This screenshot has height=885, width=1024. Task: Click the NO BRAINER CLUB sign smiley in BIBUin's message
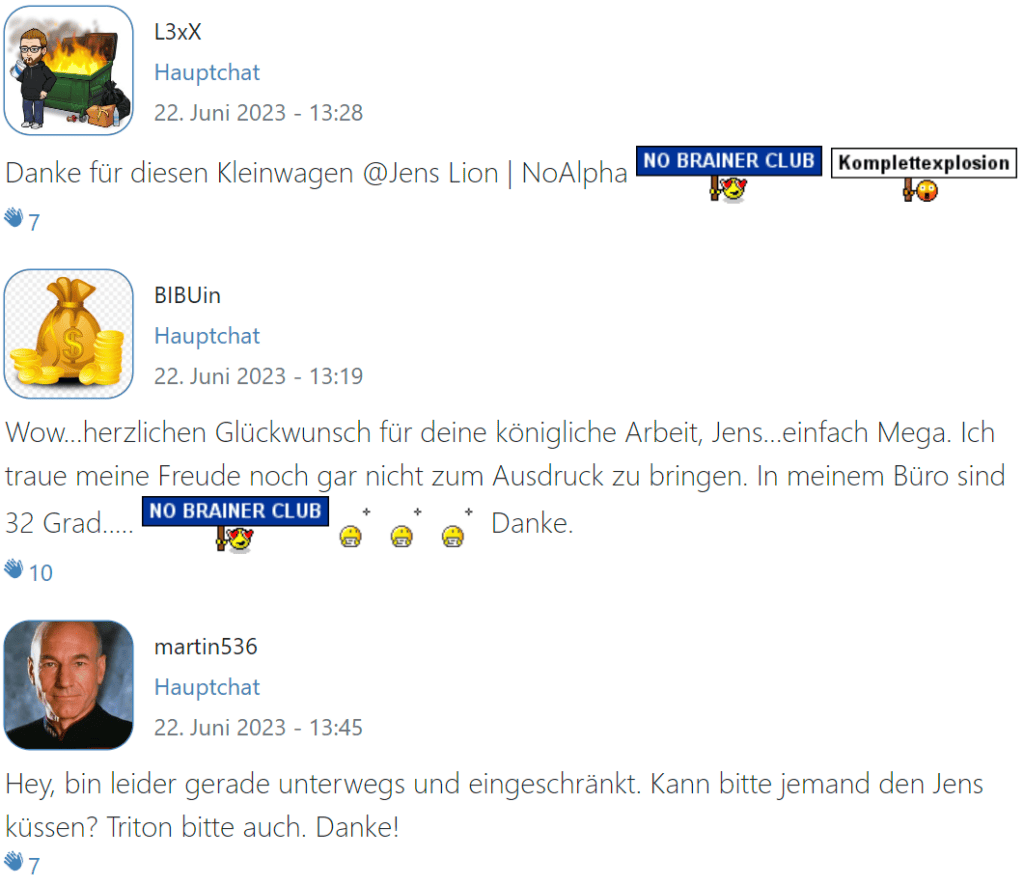pyautogui.click(x=235, y=524)
